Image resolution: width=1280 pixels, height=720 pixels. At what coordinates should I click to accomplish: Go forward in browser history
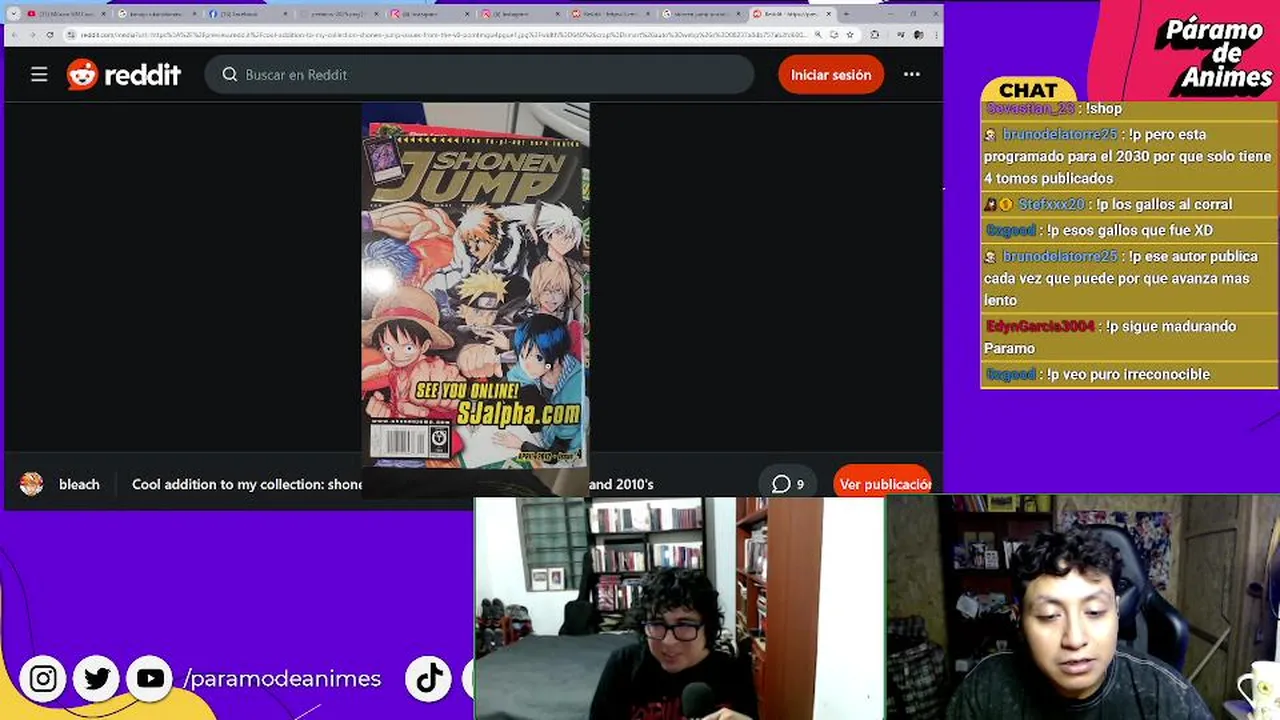pyautogui.click(x=33, y=35)
